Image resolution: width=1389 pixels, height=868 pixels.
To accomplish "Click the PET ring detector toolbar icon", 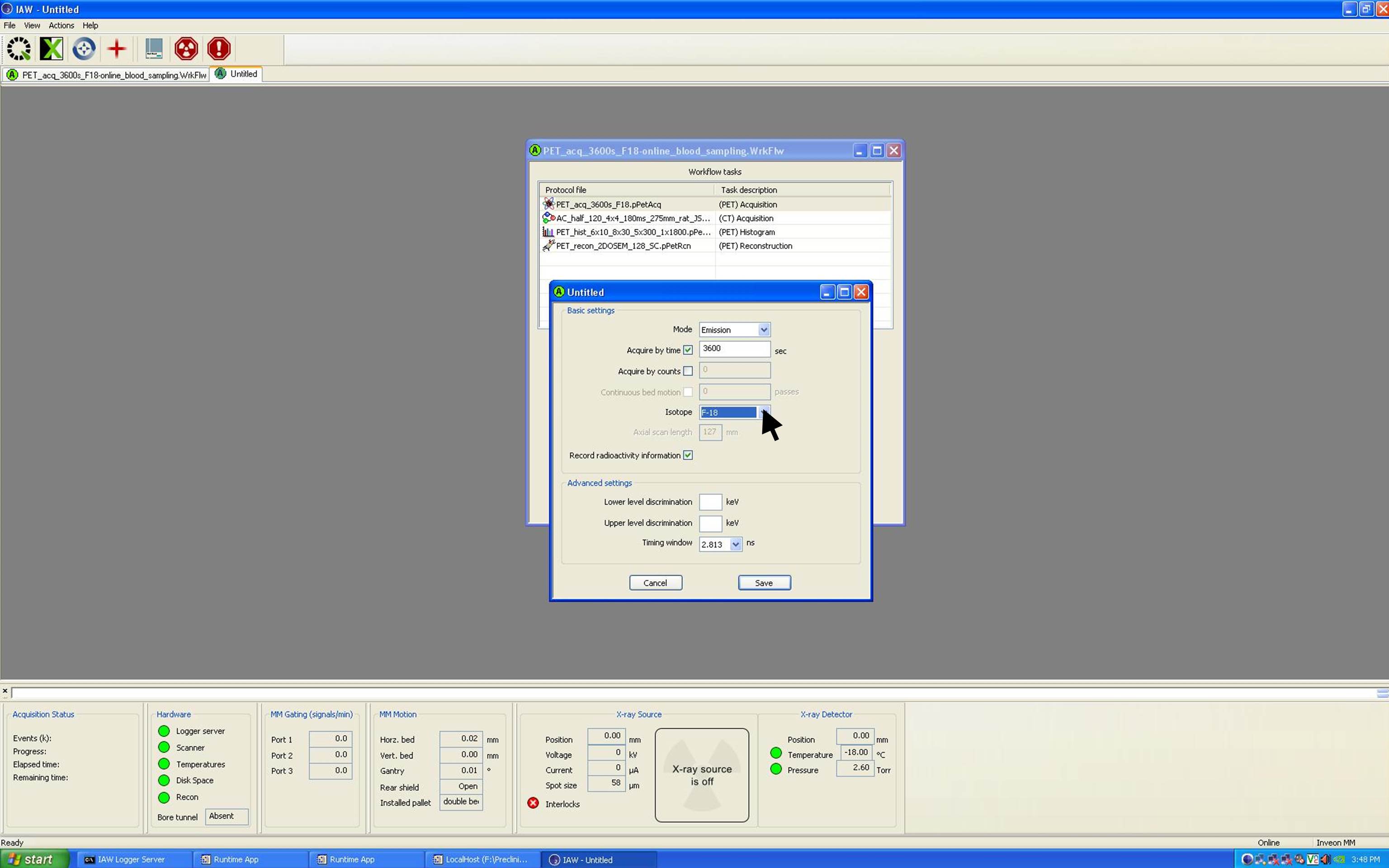I will pos(19,49).
